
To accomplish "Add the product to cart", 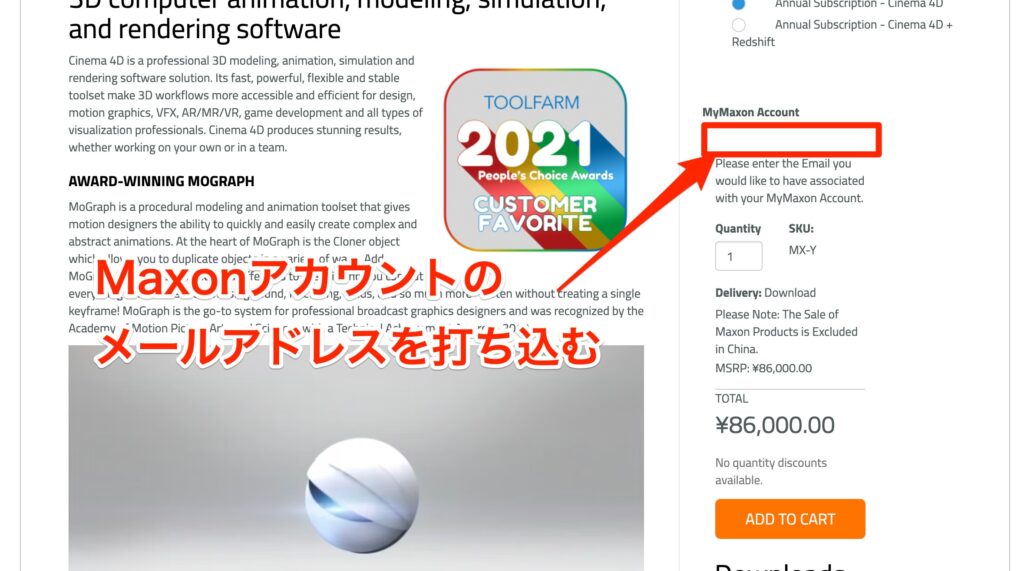I will click(x=790, y=519).
